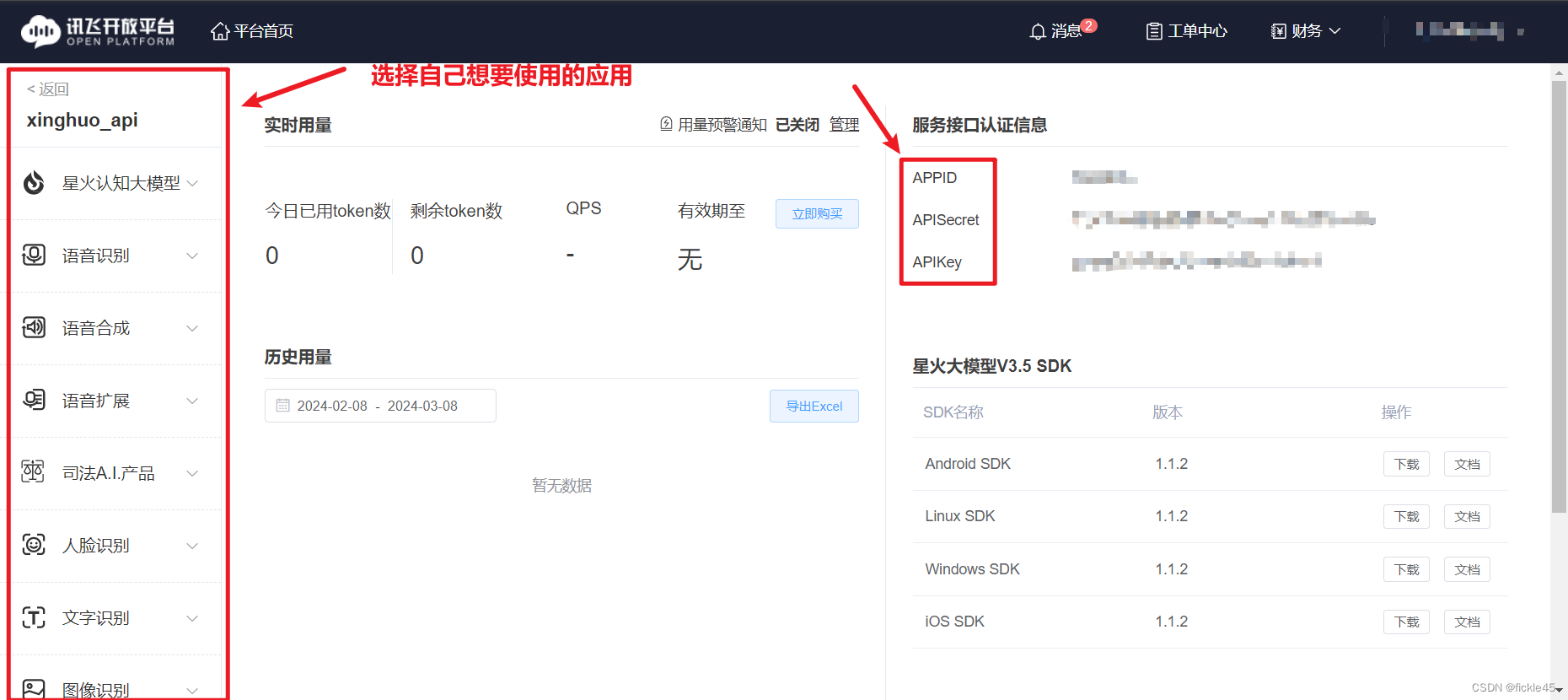Viewport: 1568px width, 700px height.
Task: Expand the 语音扩展 menu chevron
Action: click(x=192, y=401)
